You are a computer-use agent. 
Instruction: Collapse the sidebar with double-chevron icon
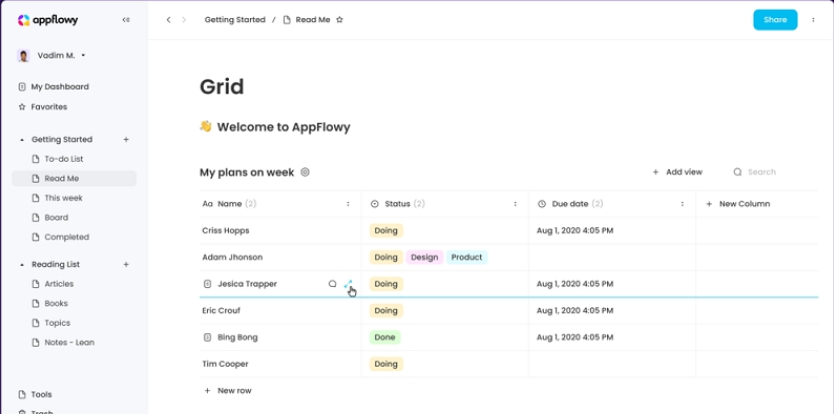[126, 20]
